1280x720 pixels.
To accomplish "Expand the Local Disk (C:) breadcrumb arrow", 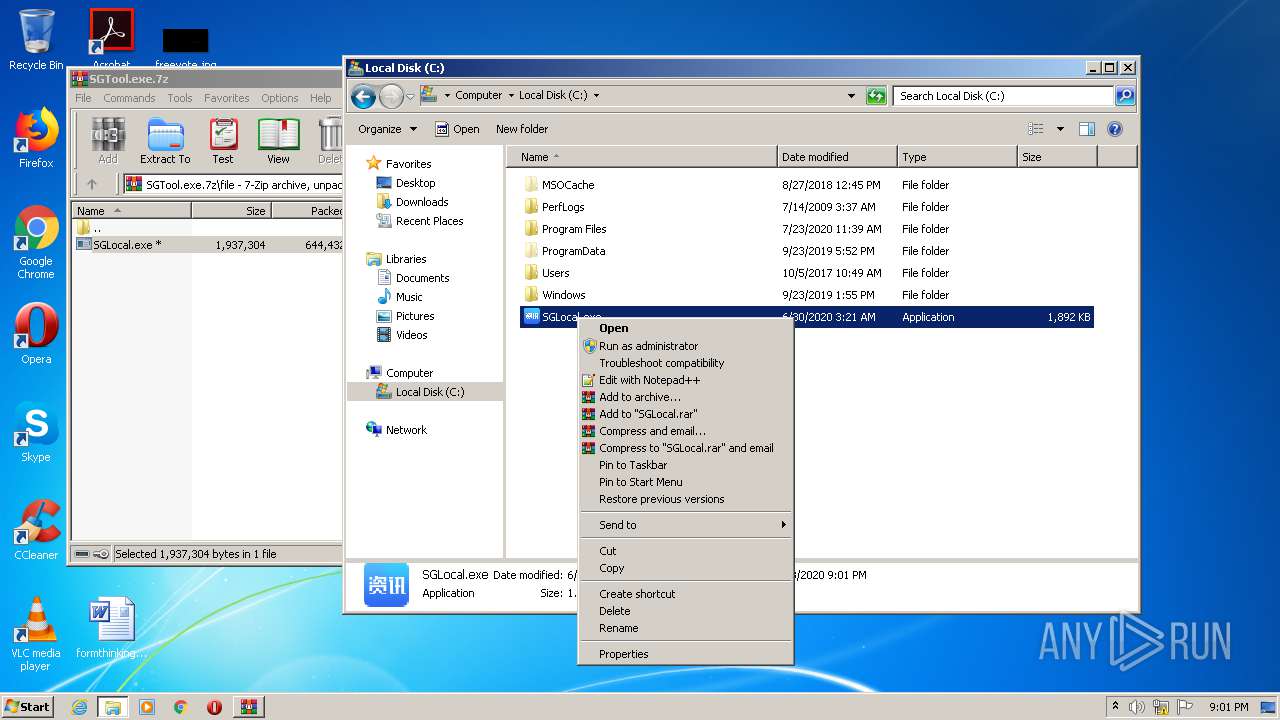I will (597, 96).
